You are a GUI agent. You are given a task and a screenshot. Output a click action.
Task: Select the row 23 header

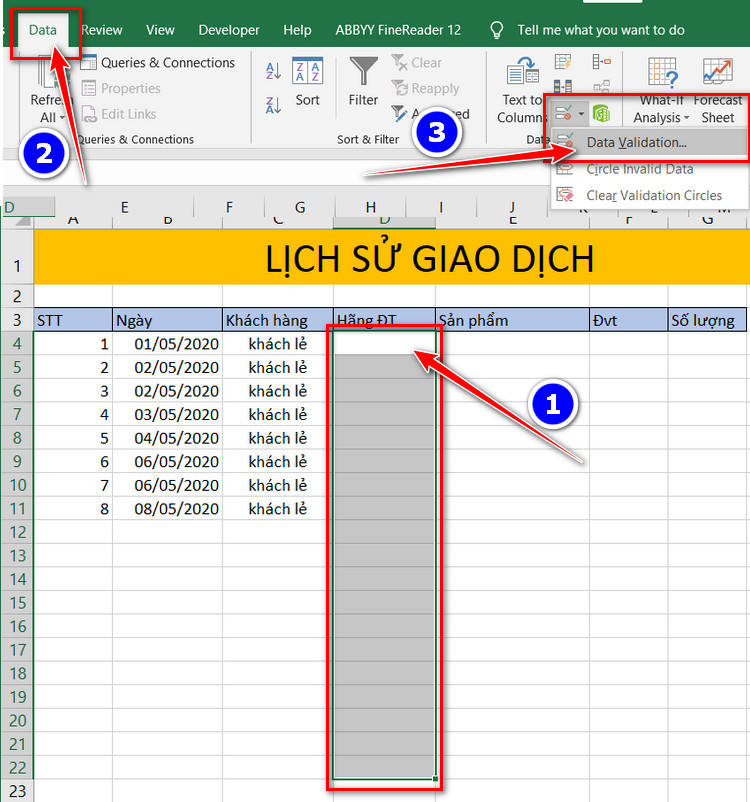17,791
